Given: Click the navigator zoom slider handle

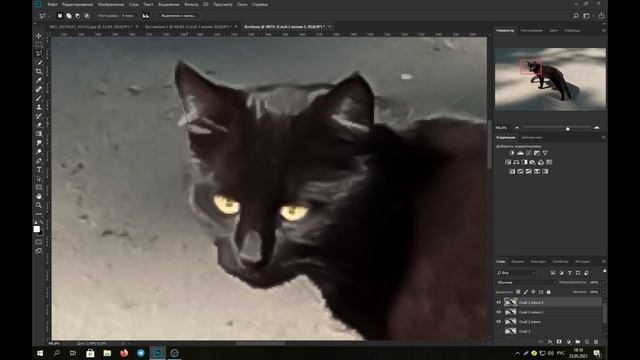Looking at the screenshot, I should [x=567, y=129].
